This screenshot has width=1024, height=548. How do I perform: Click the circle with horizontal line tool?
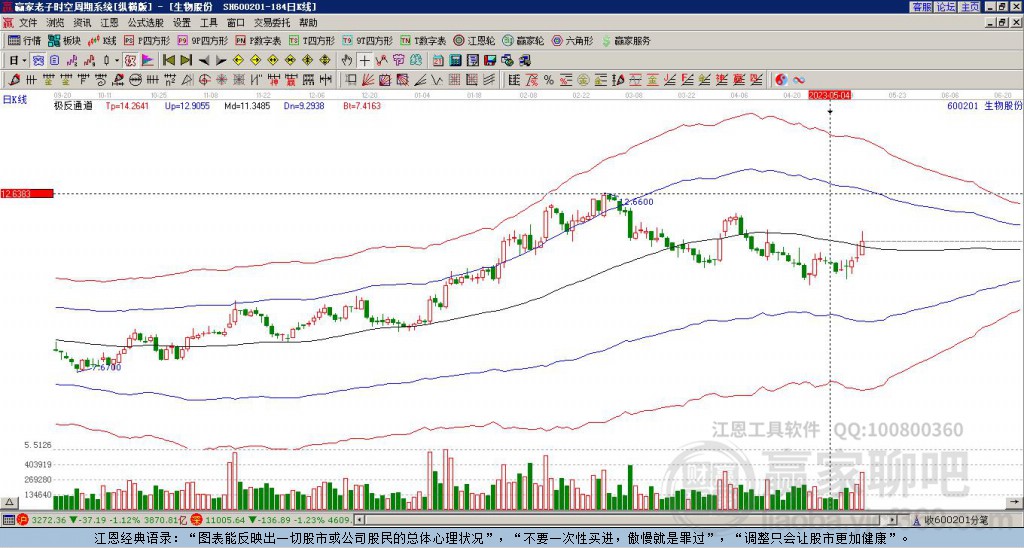(x=135, y=80)
